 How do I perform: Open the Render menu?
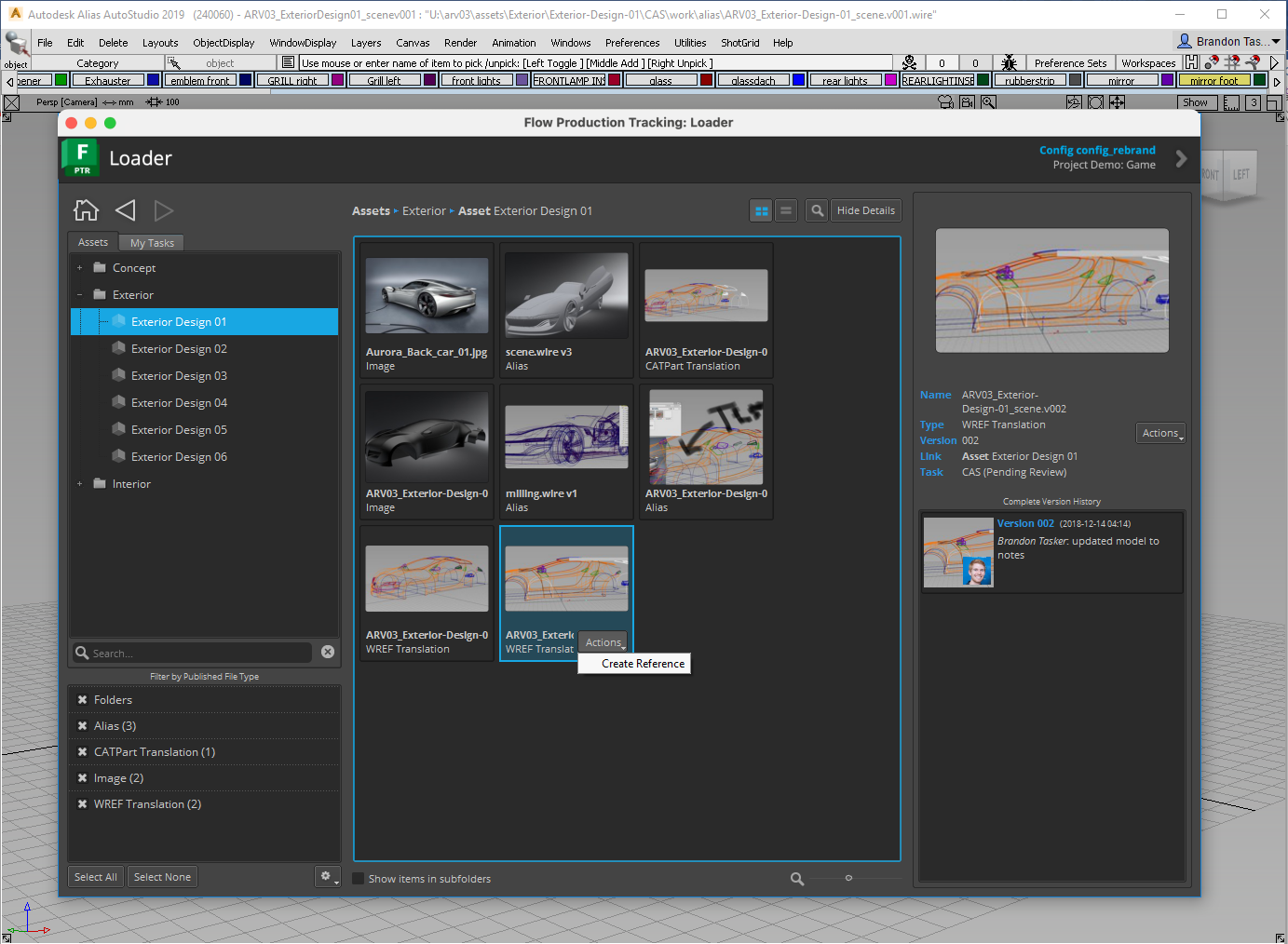(460, 43)
